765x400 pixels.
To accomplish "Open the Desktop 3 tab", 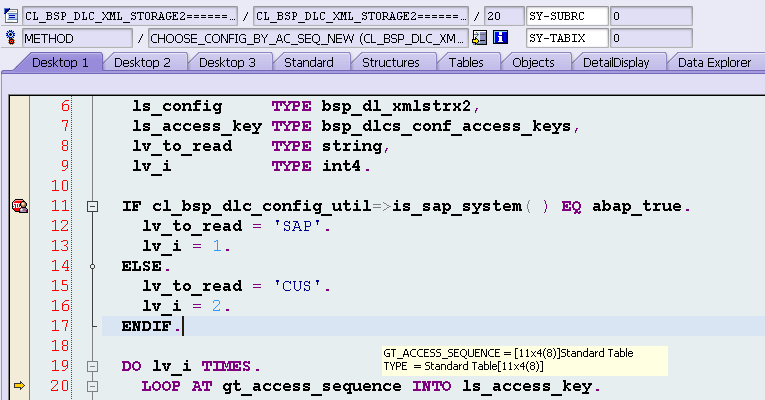I will [227, 62].
